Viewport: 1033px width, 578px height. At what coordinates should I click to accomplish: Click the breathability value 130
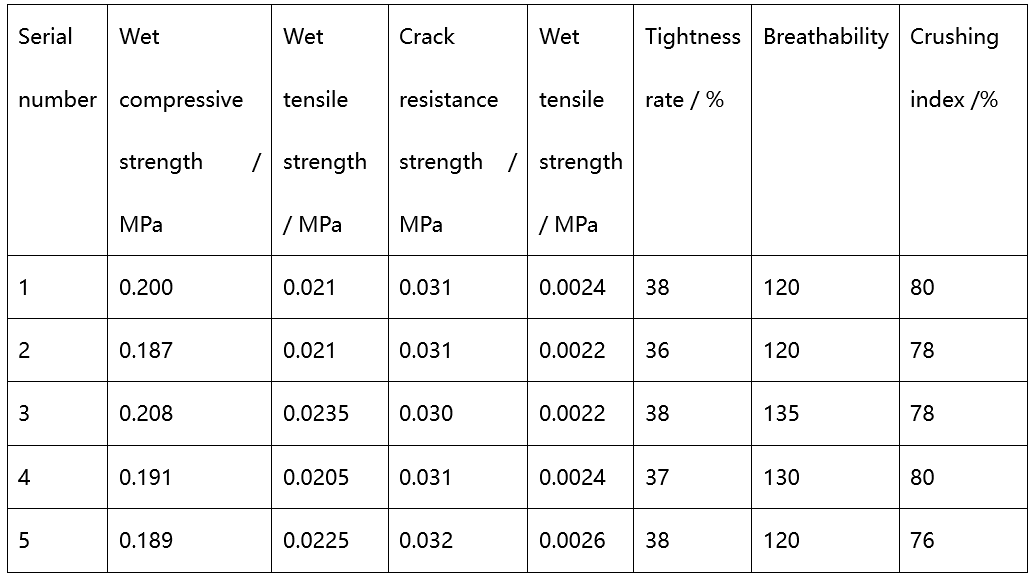pyautogui.click(x=781, y=478)
